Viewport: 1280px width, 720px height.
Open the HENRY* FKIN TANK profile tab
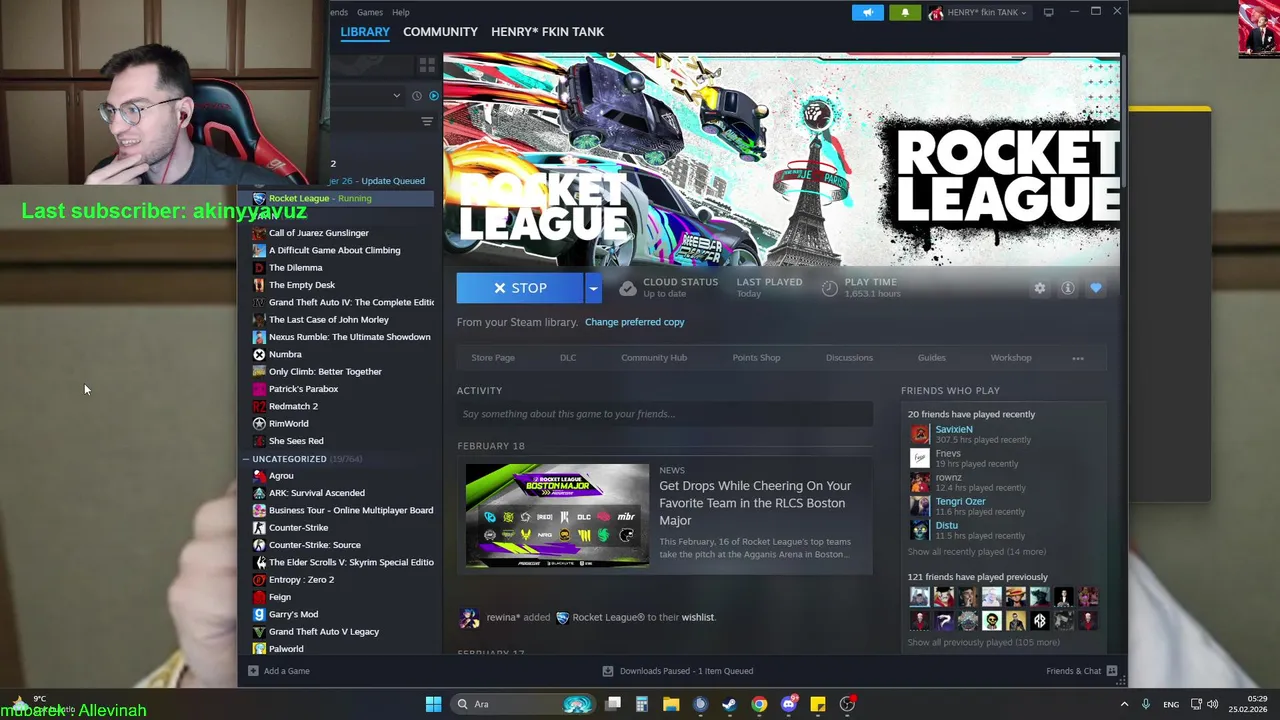click(x=547, y=32)
